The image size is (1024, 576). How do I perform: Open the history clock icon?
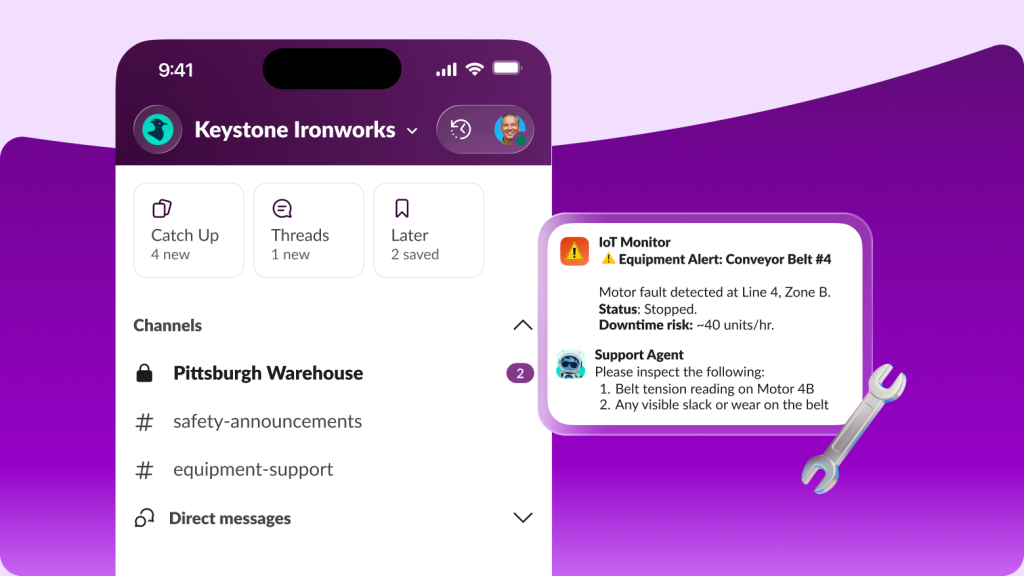pyautogui.click(x=460, y=129)
